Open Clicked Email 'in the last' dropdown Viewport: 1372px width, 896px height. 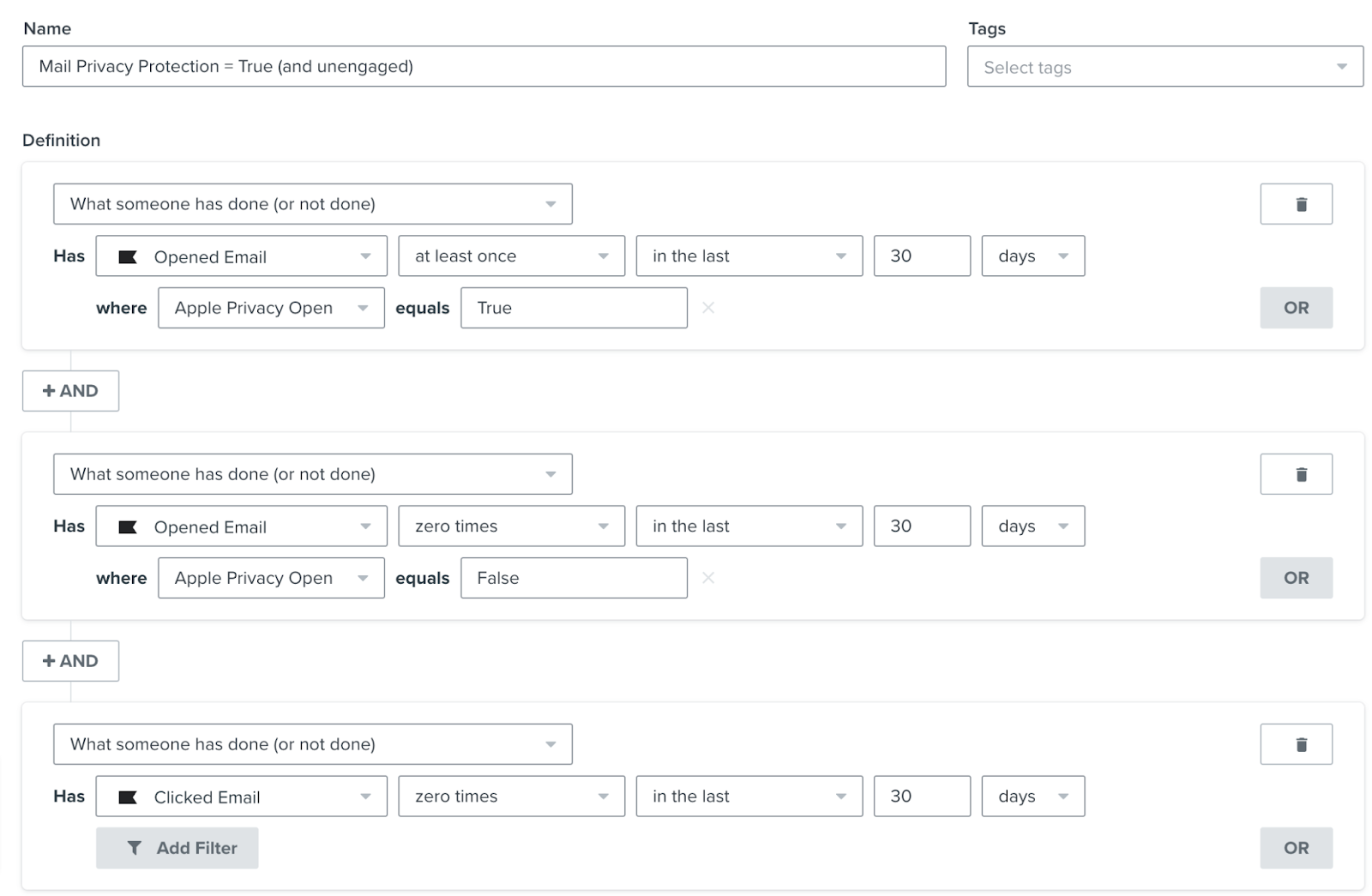749,797
